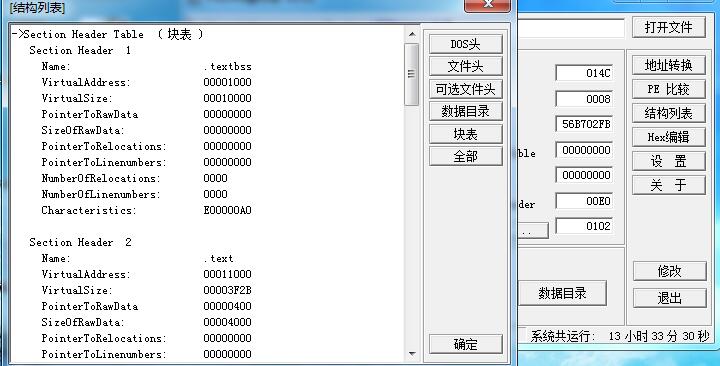Click the PointerToRawData value 00000400
Viewport: 720px width, 366px height.
227,306
